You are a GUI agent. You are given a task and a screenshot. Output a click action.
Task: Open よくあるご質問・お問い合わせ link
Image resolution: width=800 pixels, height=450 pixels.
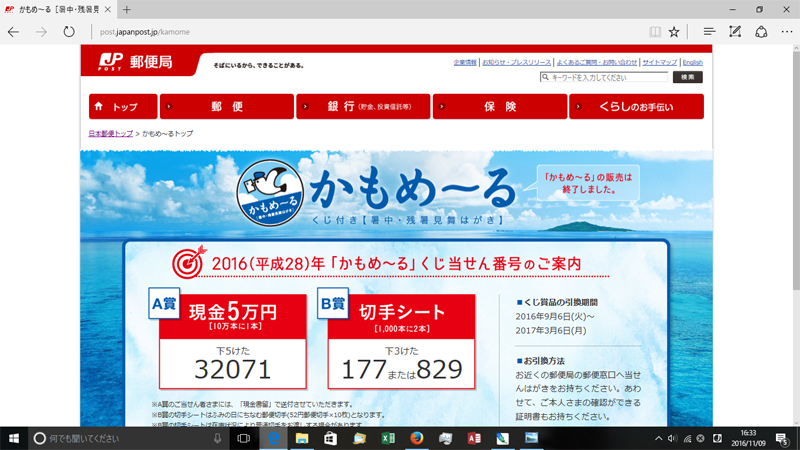pyautogui.click(x=596, y=62)
